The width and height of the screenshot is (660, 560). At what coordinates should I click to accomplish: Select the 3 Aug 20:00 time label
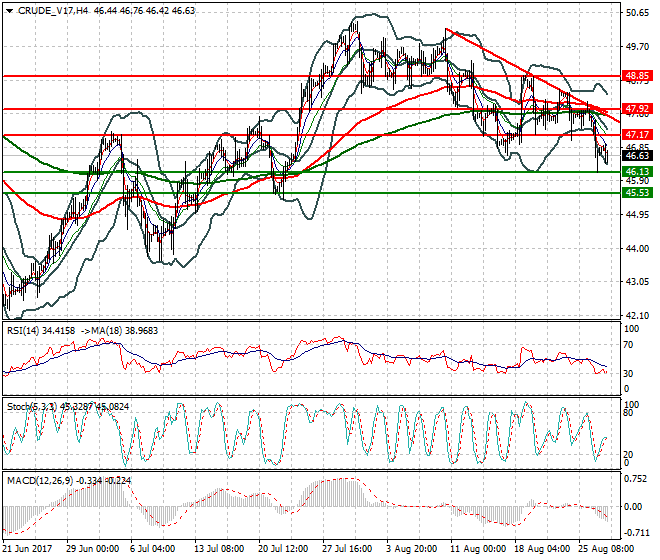pyautogui.click(x=411, y=549)
